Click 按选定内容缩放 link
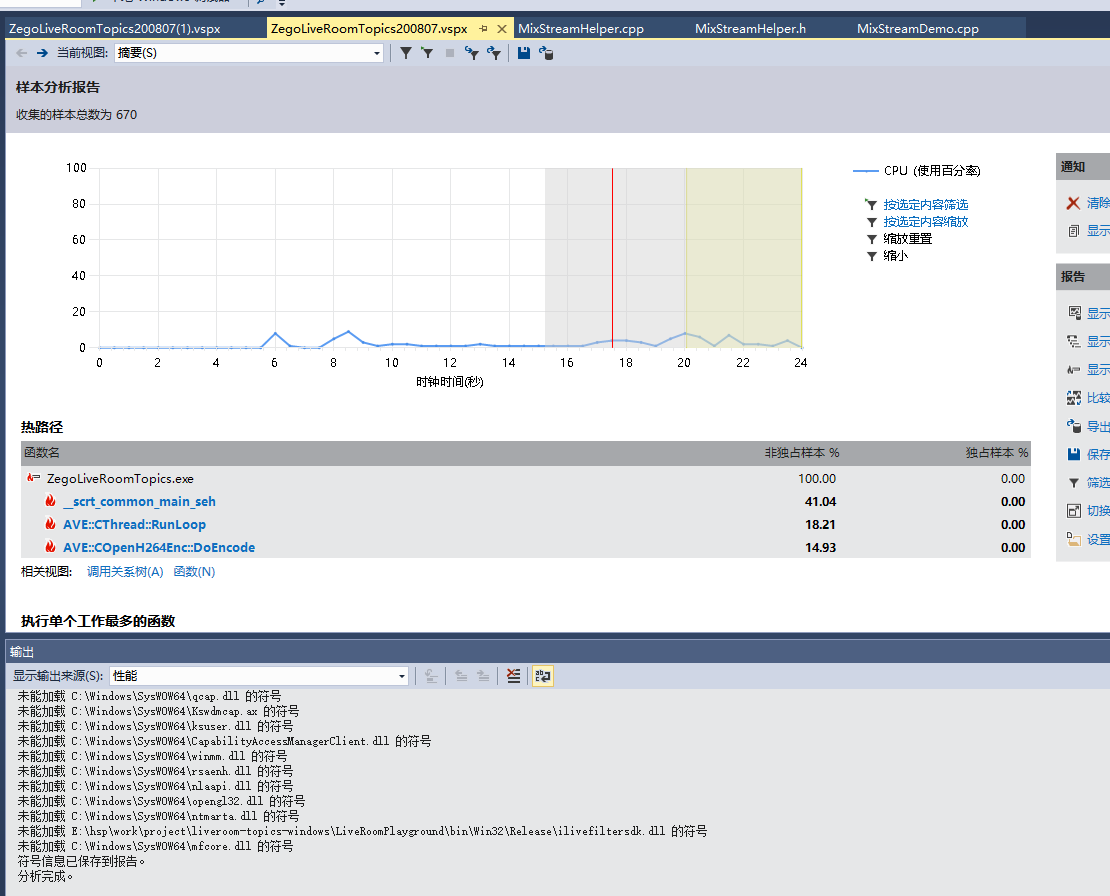This screenshot has width=1110, height=896. coord(925,222)
